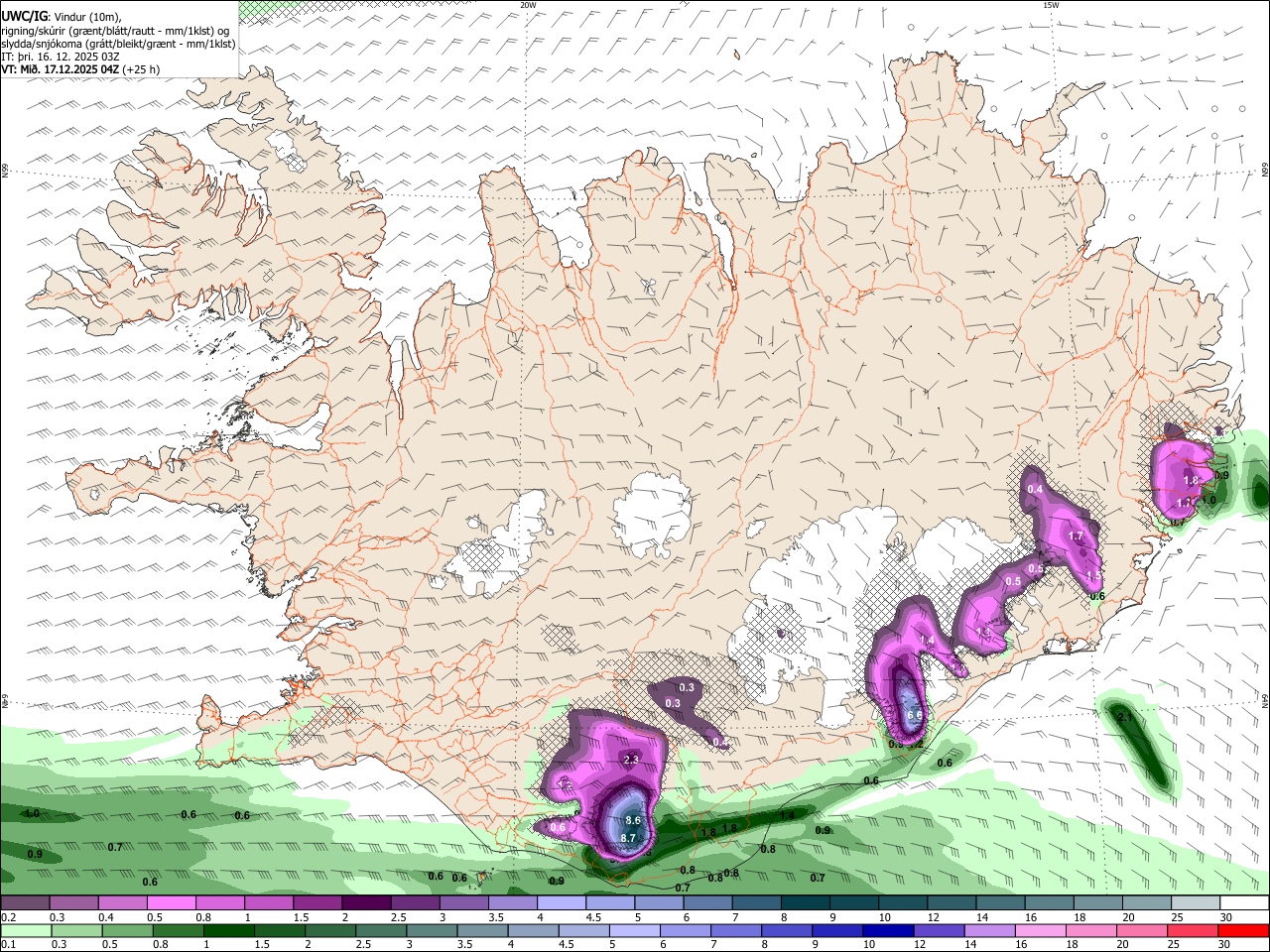Click the "8.7" precipitation value on the map
The width and height of the screenshot is (1270, 952).
628,839
